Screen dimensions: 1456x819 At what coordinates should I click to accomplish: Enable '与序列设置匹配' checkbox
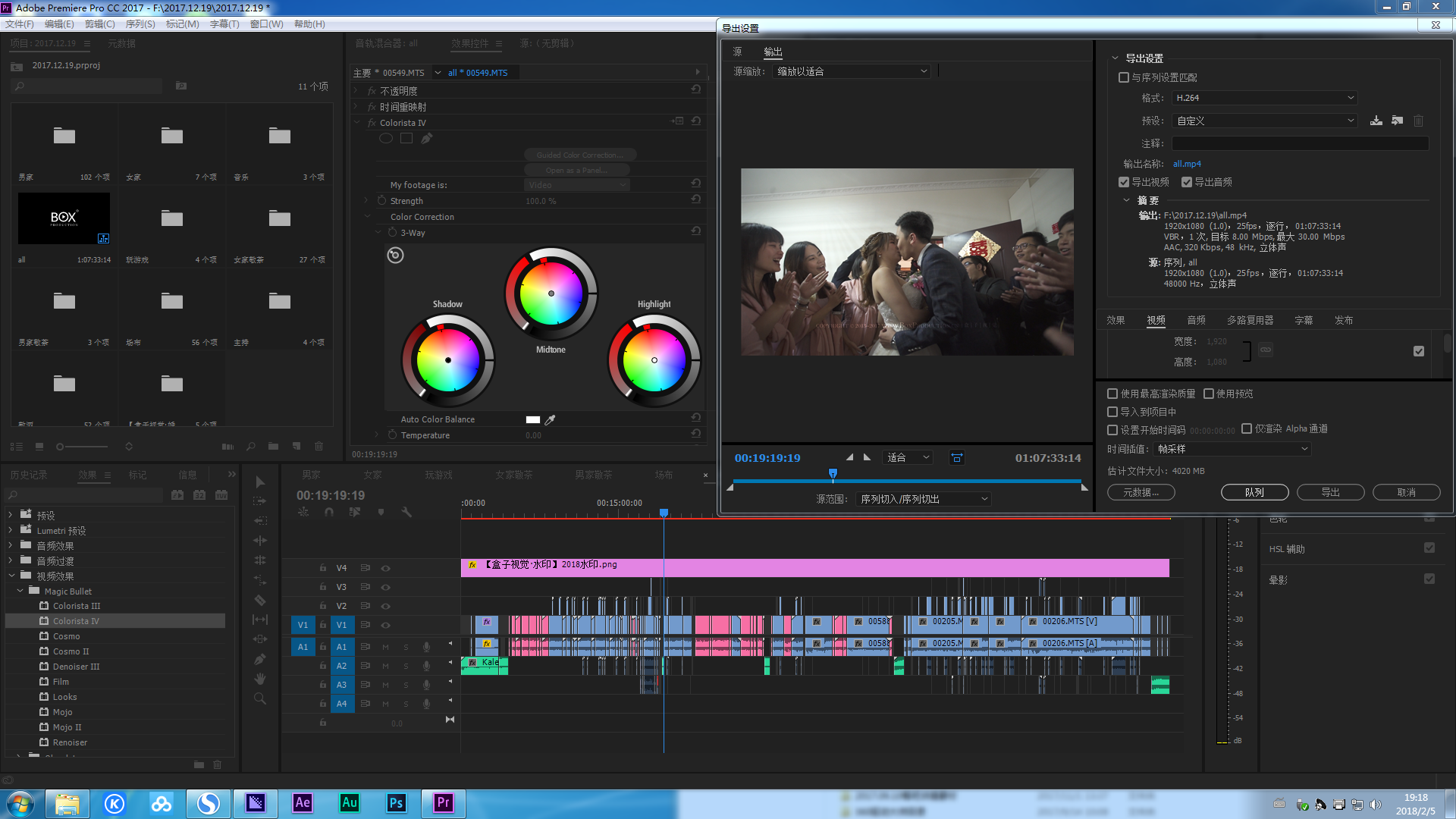[1124, 77]
